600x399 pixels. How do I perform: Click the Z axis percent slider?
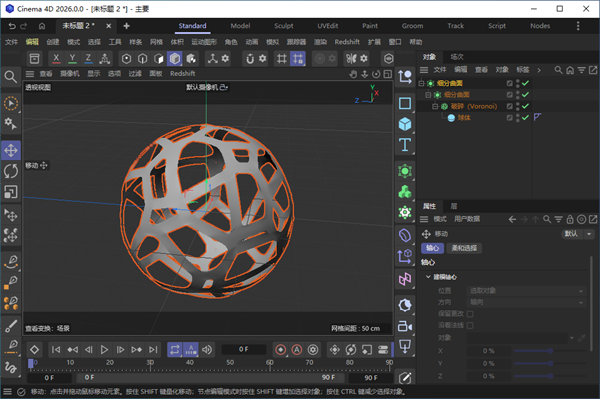point(550,376)
